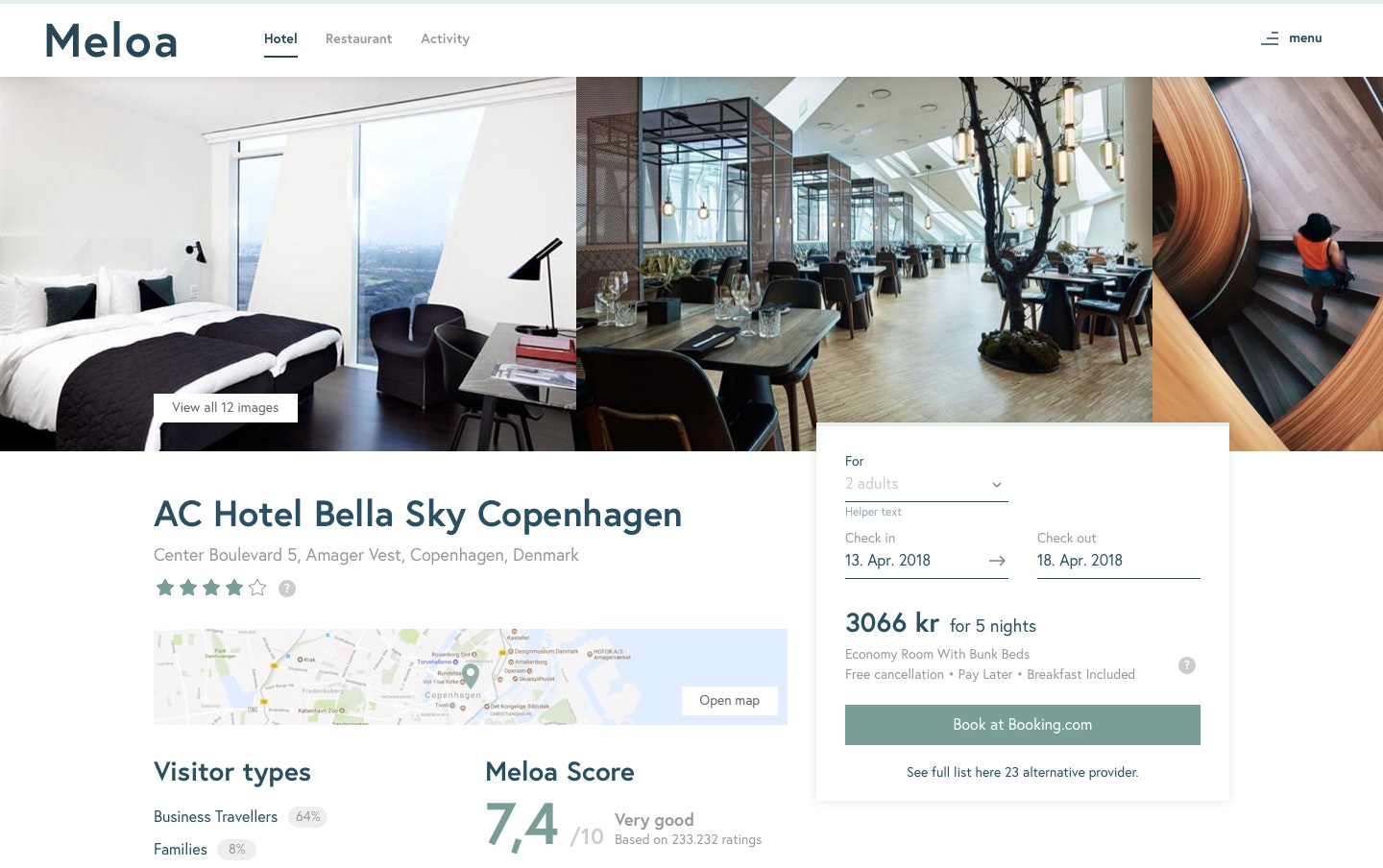Image resolution: width=1383 pixels, height=868 pixels.
Task: Click View all 12 images button
Action: point(226,408)
